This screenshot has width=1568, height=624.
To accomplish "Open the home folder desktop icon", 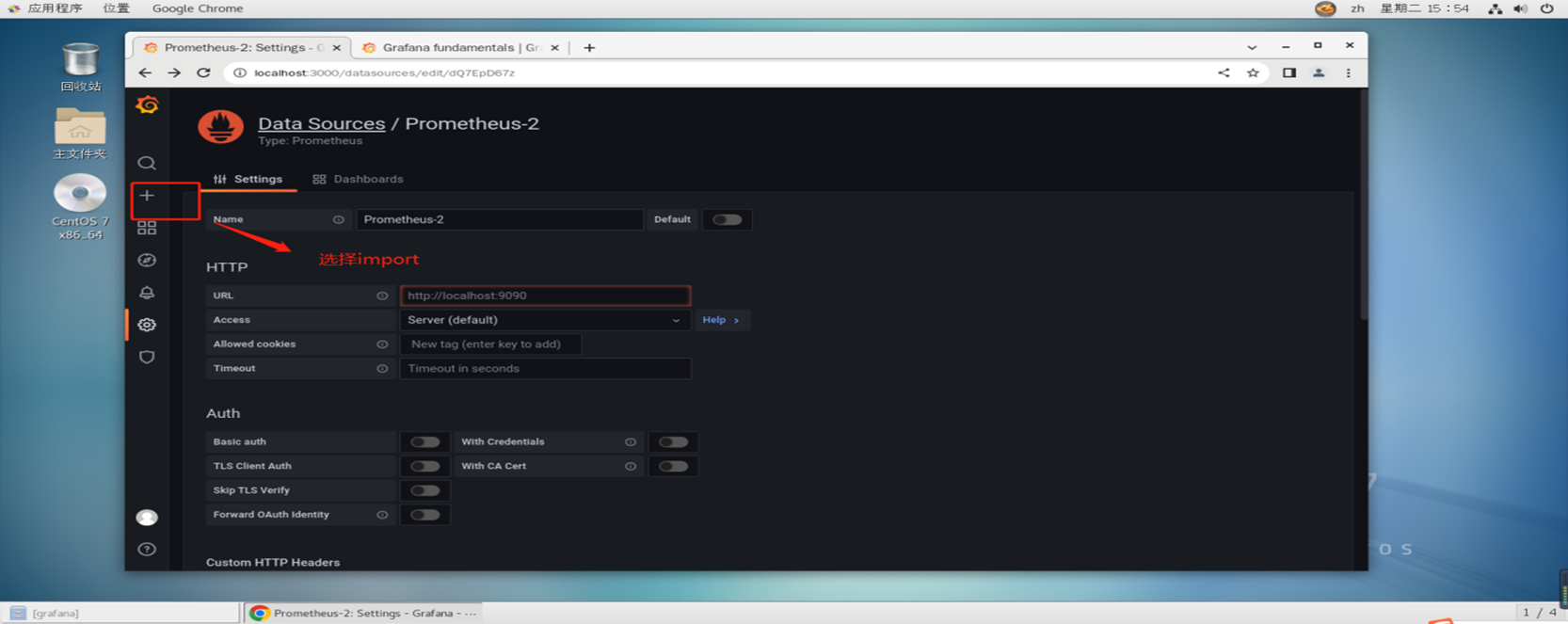I will [x=80, y=134].
